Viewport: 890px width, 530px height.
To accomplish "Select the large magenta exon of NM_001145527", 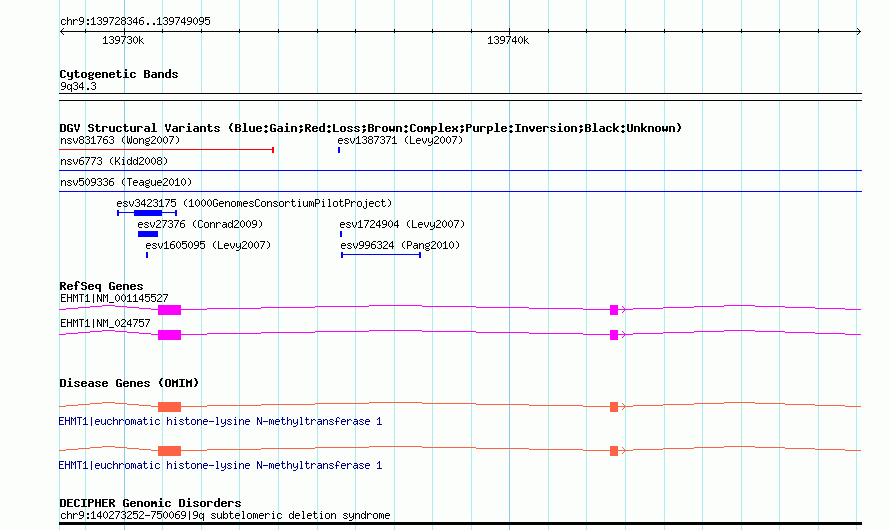I will [169, 310].
